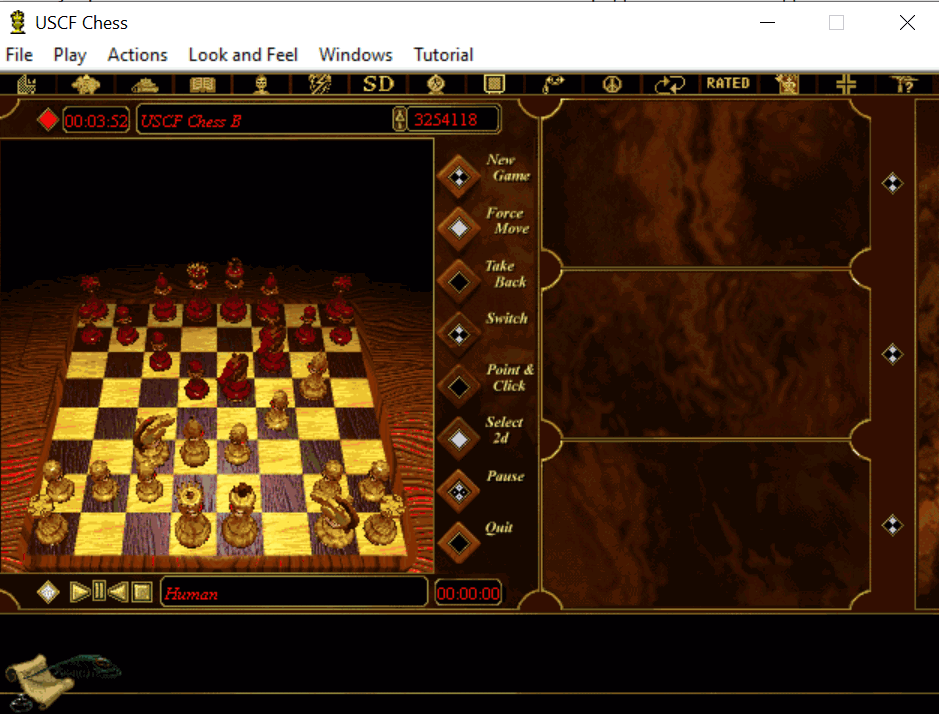Click the SD toolbar button
This screenshot has height=714, width=939.
click(x=378, y=84)
